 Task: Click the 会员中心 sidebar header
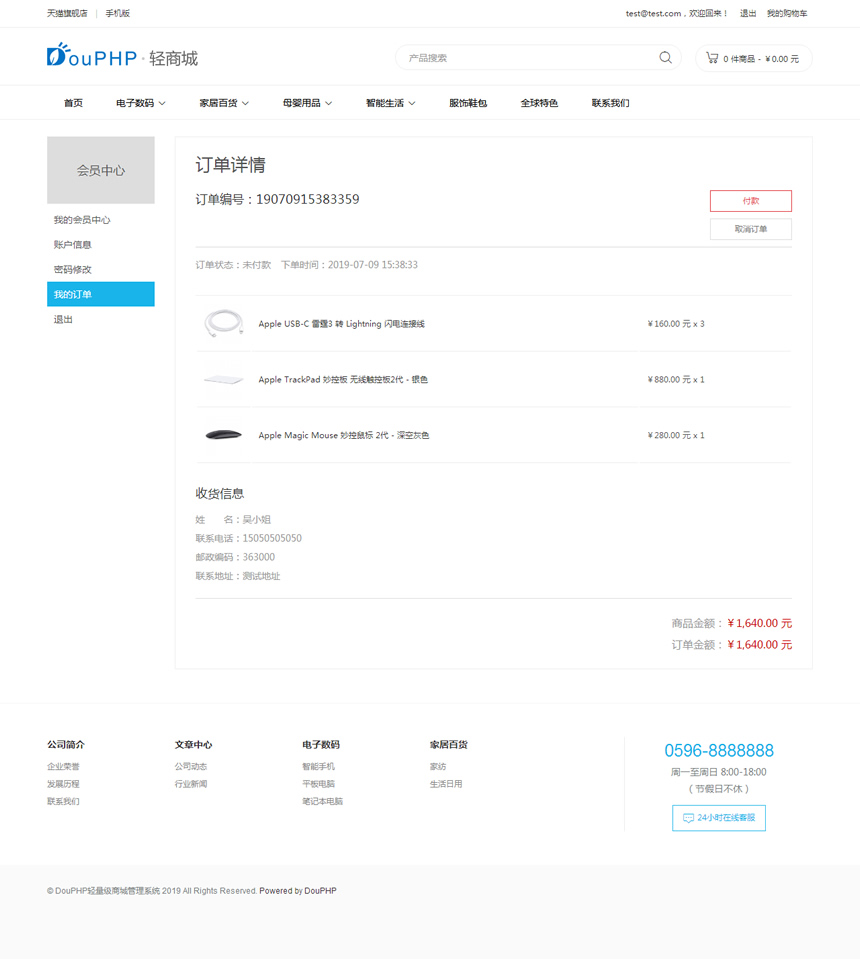101,170
